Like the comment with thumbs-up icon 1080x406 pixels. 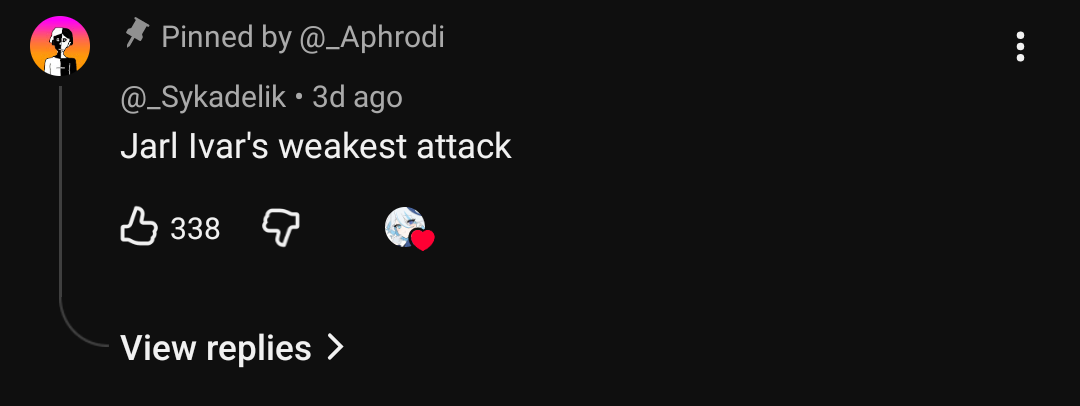click(x=139, y=226)
